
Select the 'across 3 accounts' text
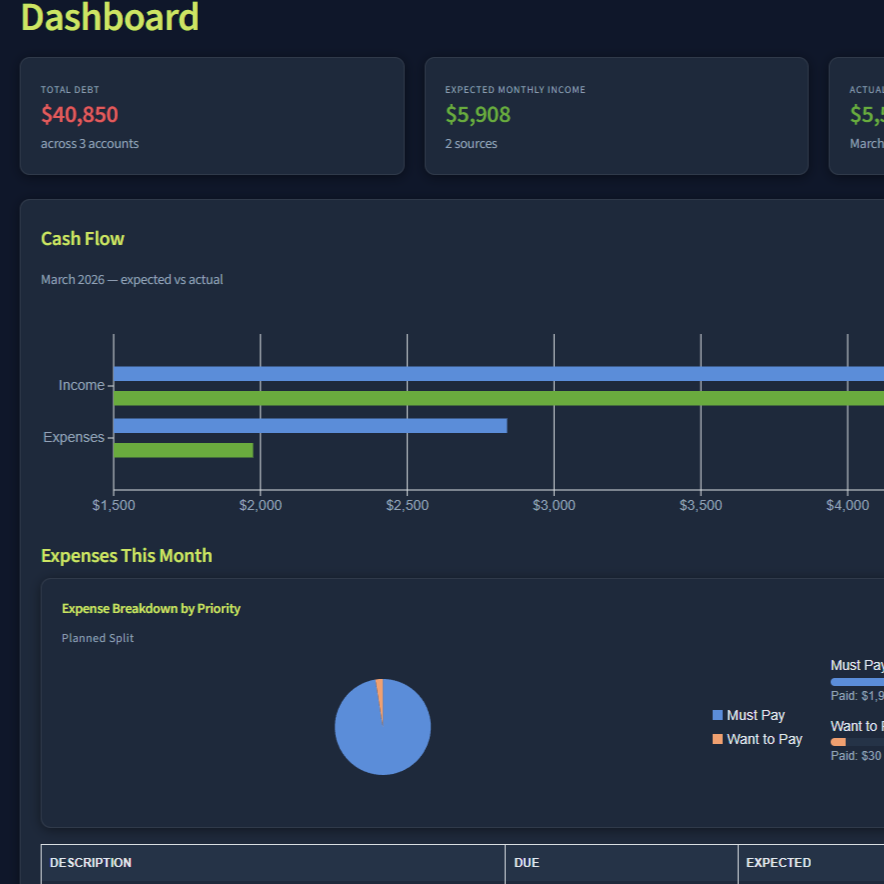click(90, 144)
